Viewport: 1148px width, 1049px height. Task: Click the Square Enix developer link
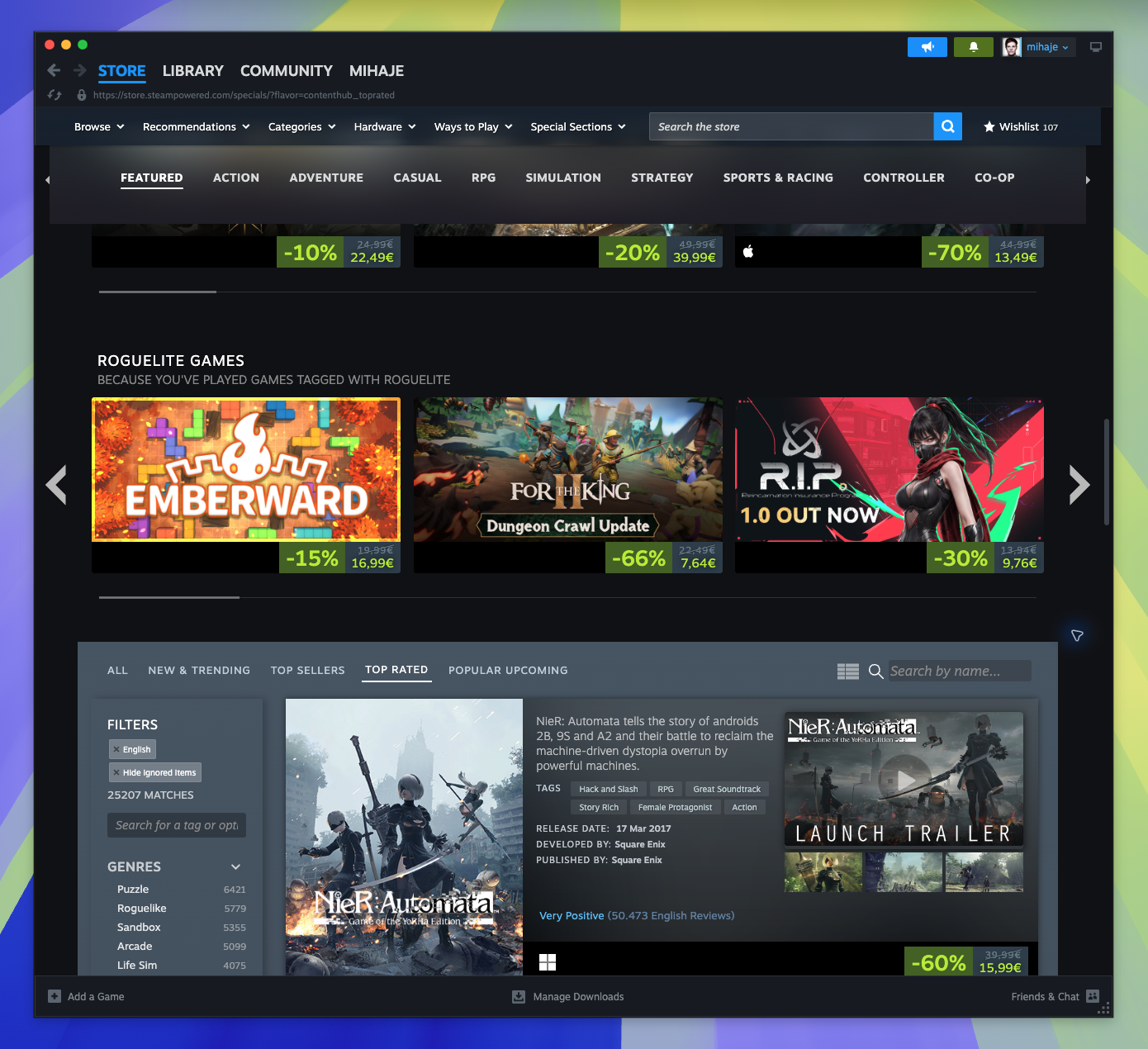click(x=640, y=844)
